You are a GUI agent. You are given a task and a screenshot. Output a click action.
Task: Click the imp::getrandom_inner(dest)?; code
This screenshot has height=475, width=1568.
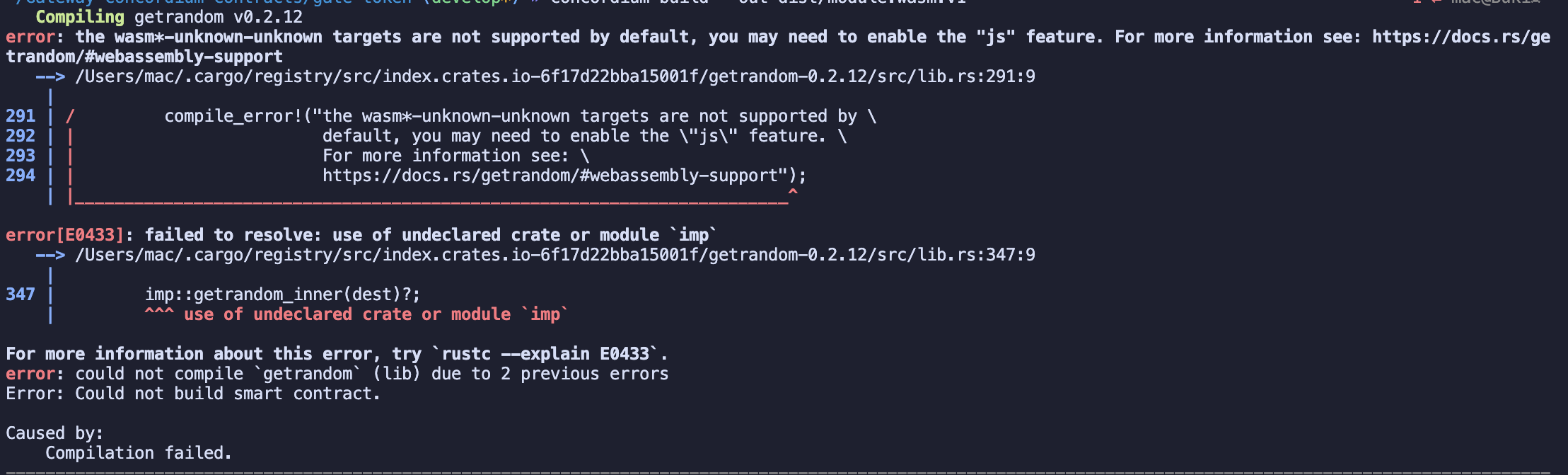click(283, 294)
